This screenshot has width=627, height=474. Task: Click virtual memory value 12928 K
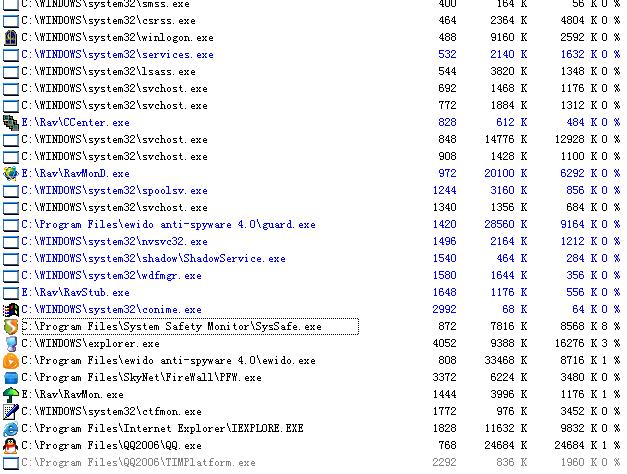576,140
